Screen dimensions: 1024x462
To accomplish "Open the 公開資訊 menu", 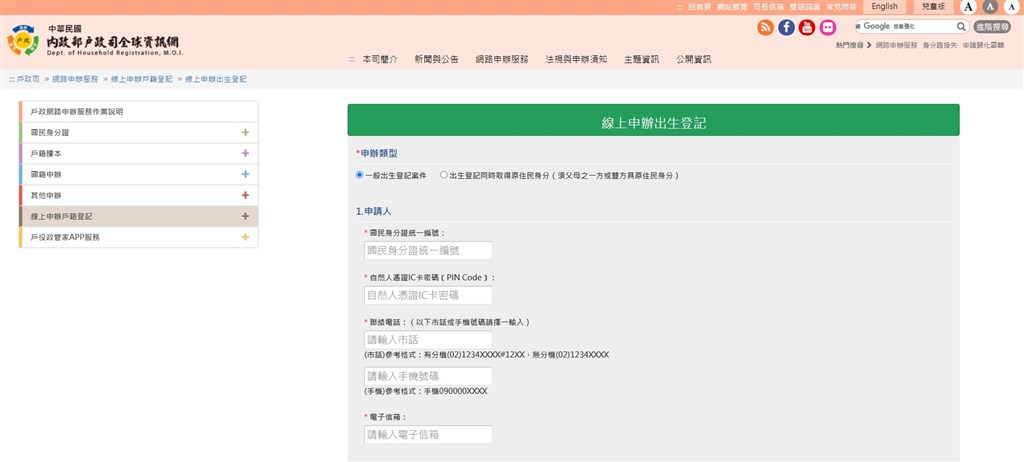I will tap(694, 59).
